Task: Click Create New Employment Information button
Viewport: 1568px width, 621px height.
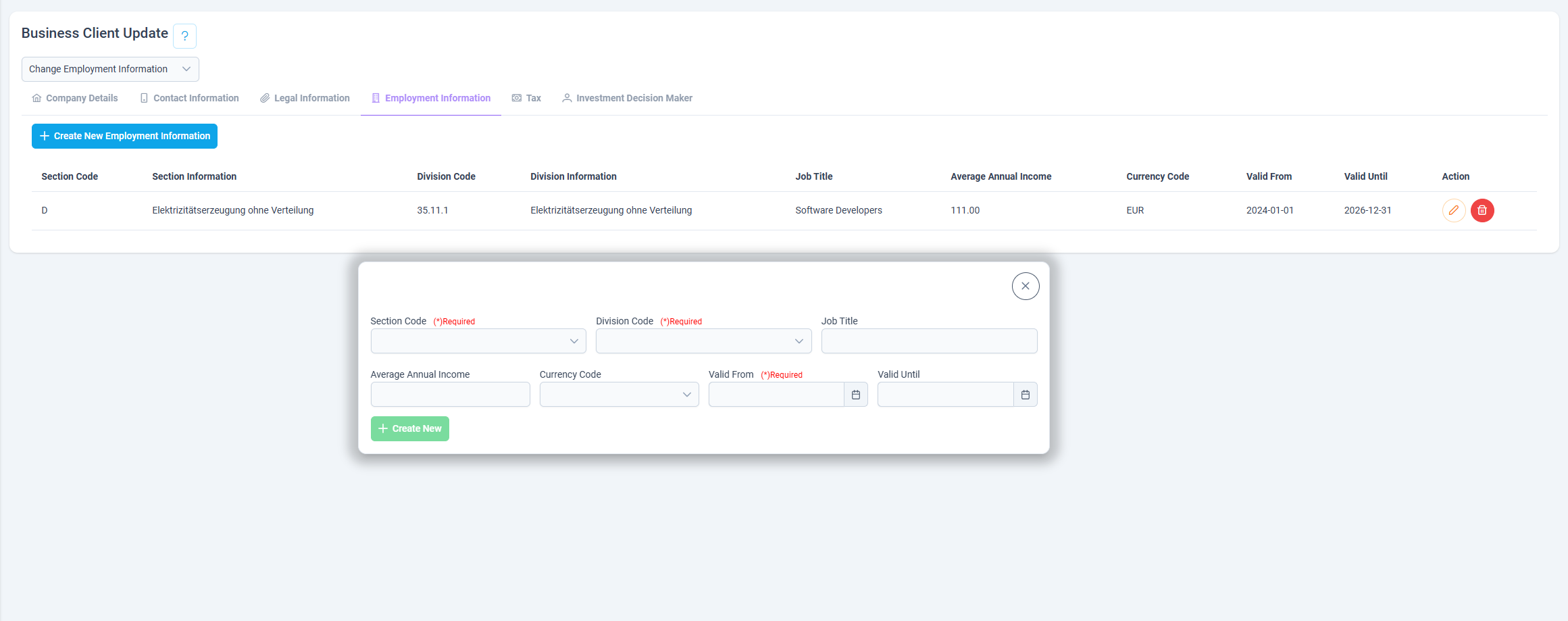Action: (124, 136)
